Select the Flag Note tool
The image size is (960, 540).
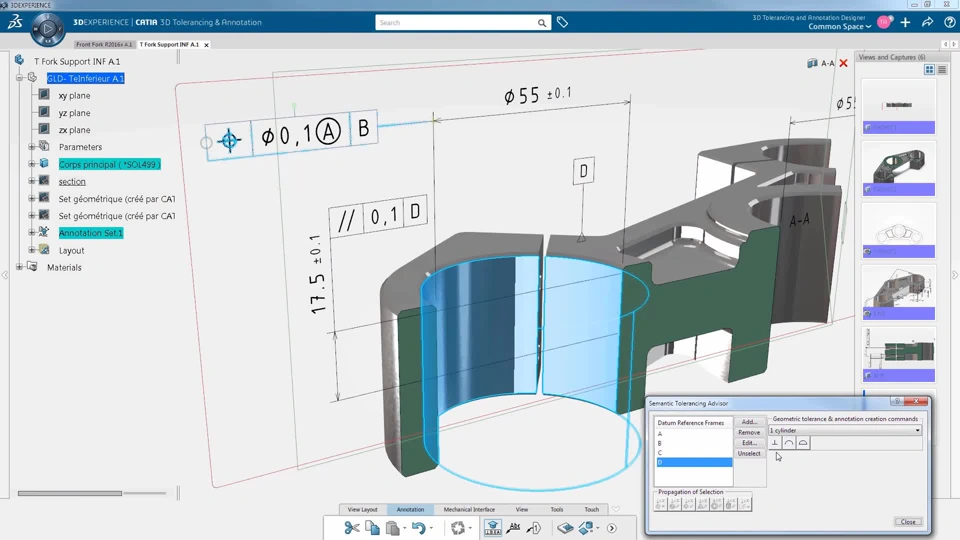[534, 528]
